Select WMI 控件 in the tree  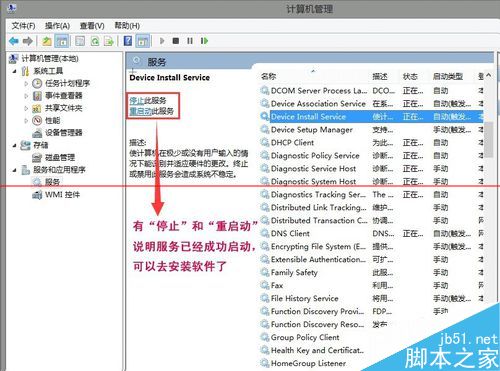[62, 195]
